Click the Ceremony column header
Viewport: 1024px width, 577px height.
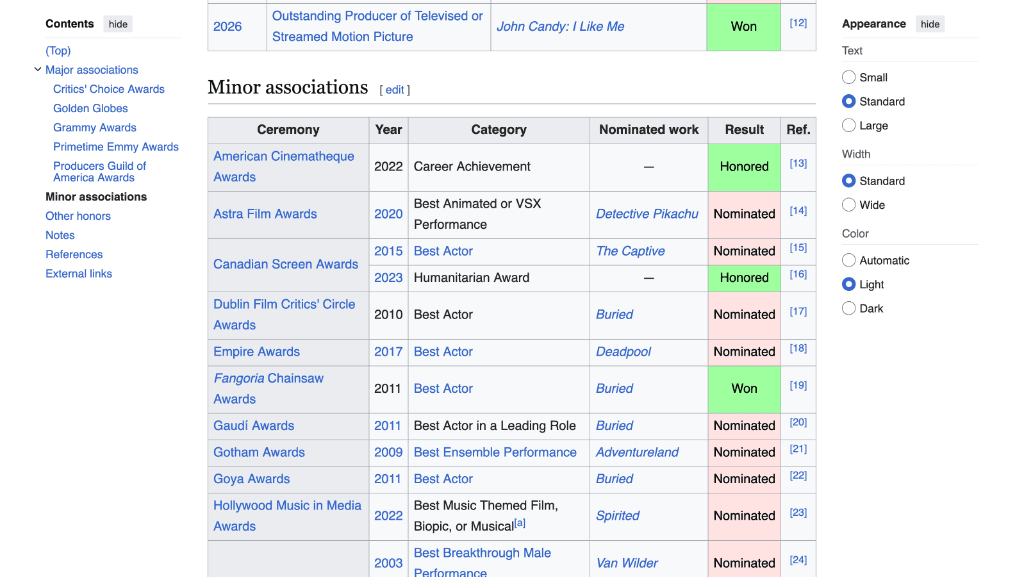(x=288, y=130)
